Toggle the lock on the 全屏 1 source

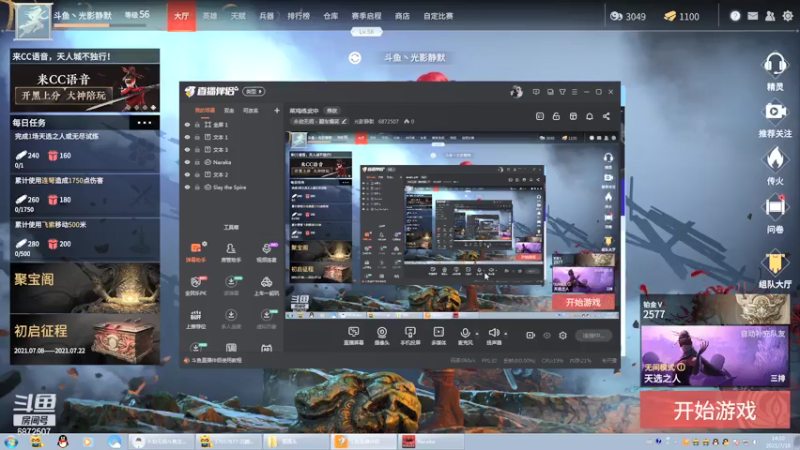point(197,124)
